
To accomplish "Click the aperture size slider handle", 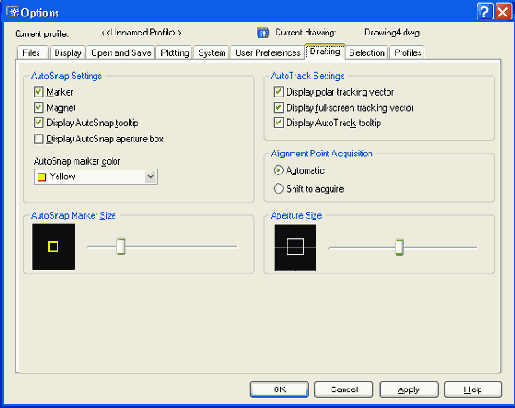I will click(x=399, y=247).
